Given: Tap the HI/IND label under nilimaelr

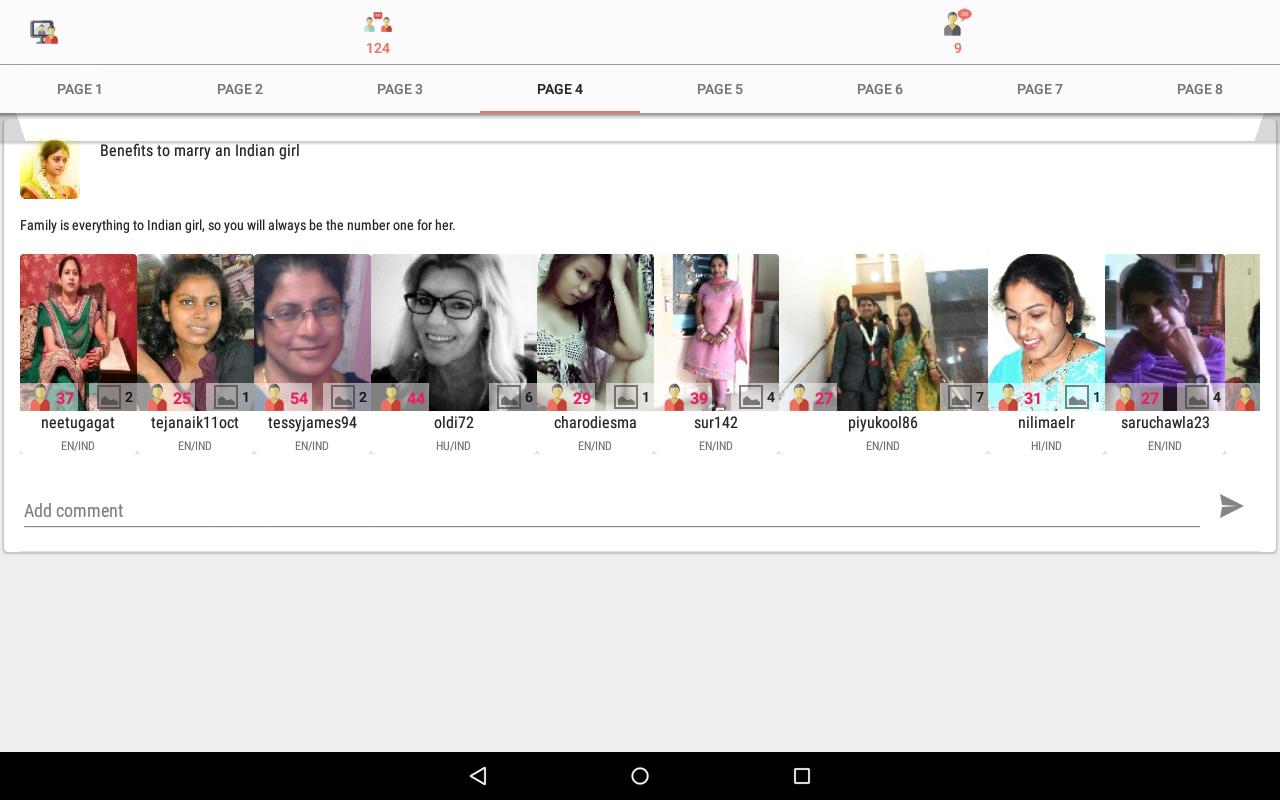Looking at the screenshot, I should tap(1046, 446).
